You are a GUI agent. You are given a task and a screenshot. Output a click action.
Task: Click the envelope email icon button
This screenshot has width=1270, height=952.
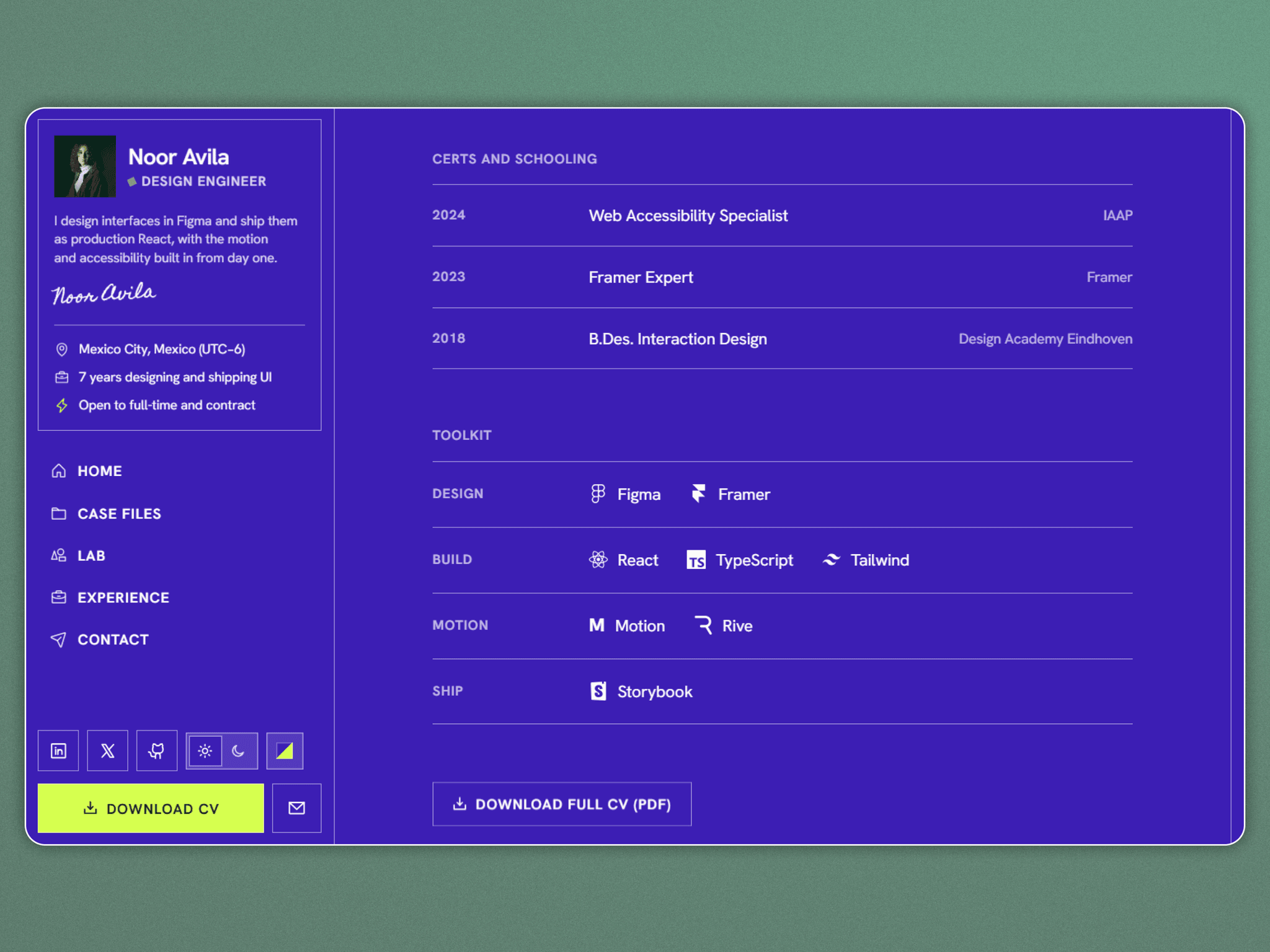[x=296, y=808]
